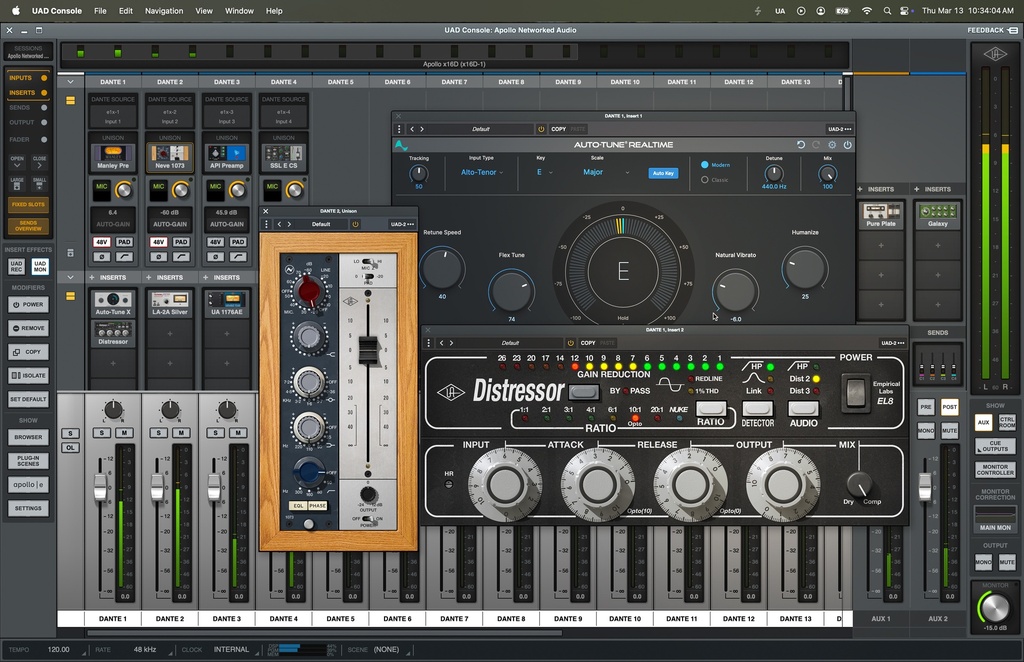
Task: Open the Pure Plate insert on AUX 1
Action: (881, 215)
